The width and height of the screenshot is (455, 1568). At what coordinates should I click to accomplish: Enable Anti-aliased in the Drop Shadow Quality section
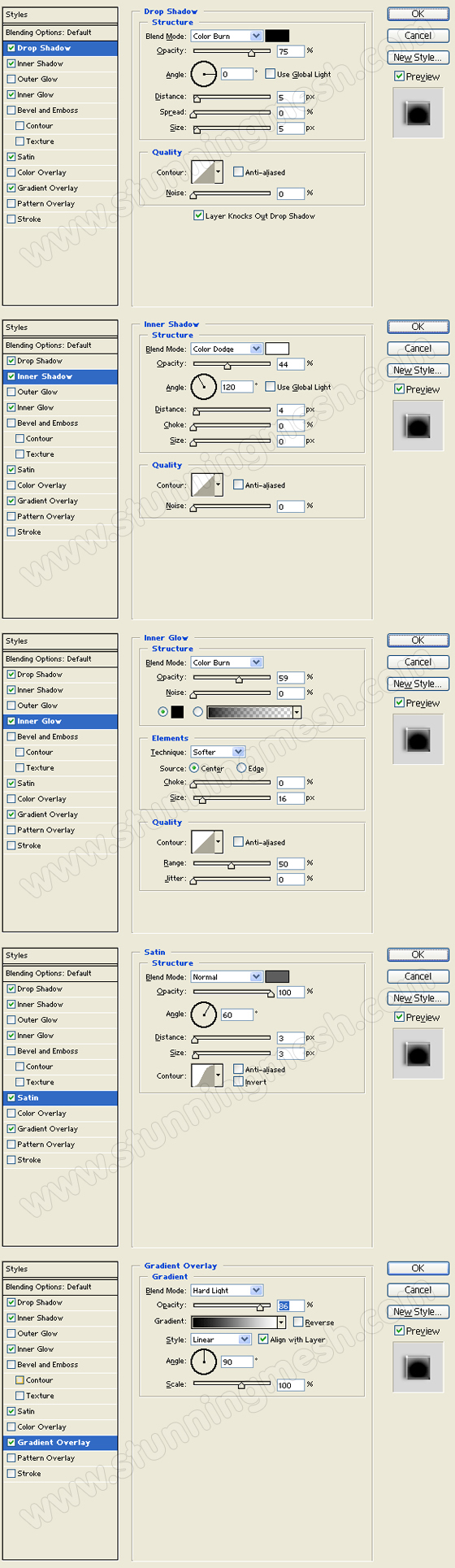[238, 172]
